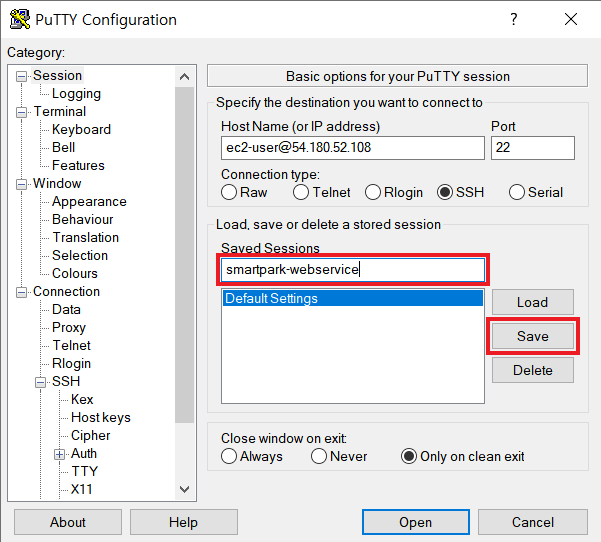Open the Selection category
This screenshot has width=601, height=542.
[x=80, y=256]
